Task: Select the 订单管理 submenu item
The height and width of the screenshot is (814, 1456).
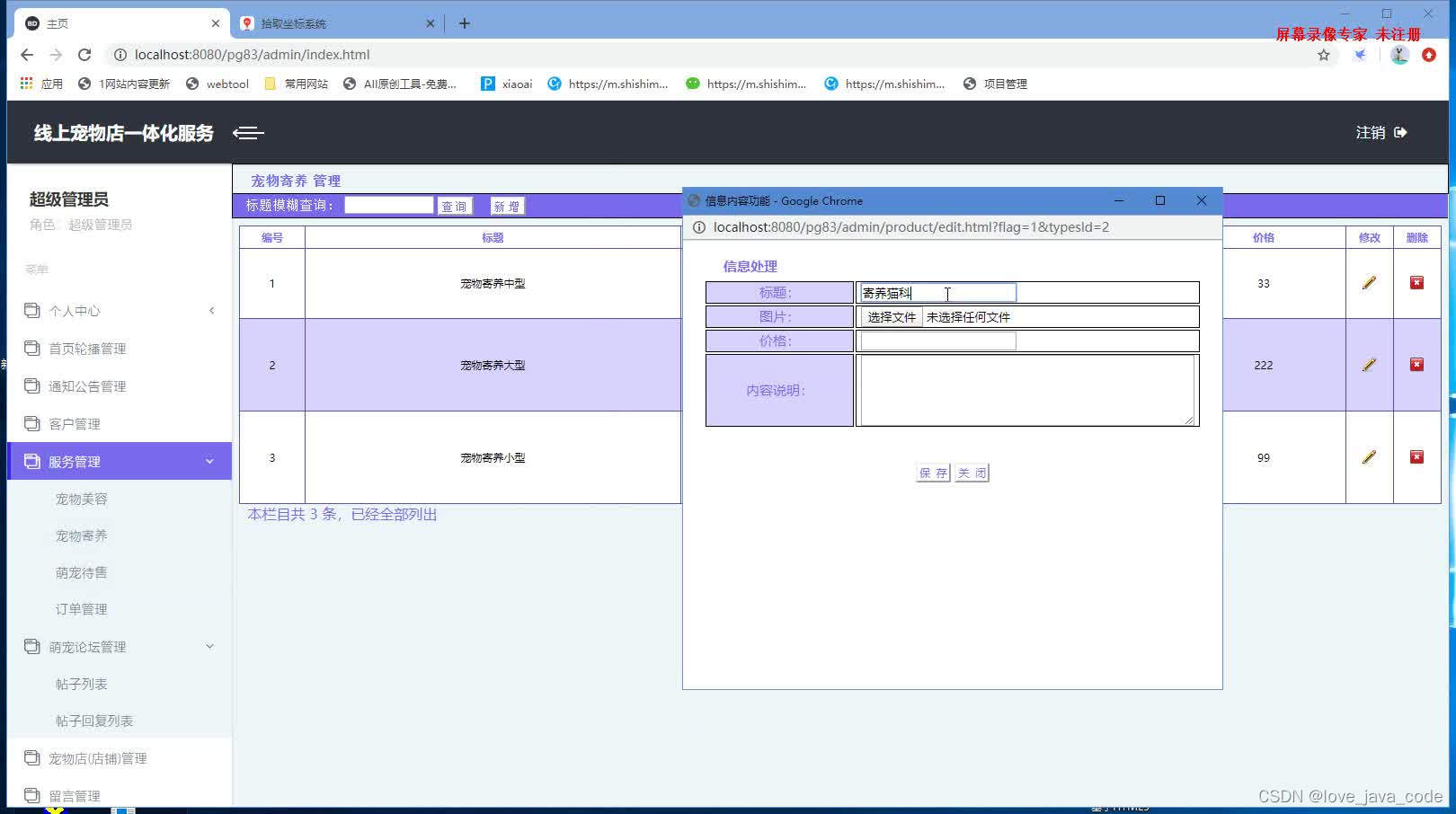Action: [x=81, y=609]
